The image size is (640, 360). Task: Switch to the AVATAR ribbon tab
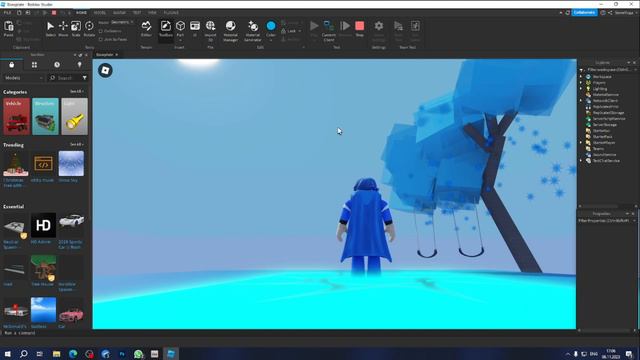click(x=119, y=13)
